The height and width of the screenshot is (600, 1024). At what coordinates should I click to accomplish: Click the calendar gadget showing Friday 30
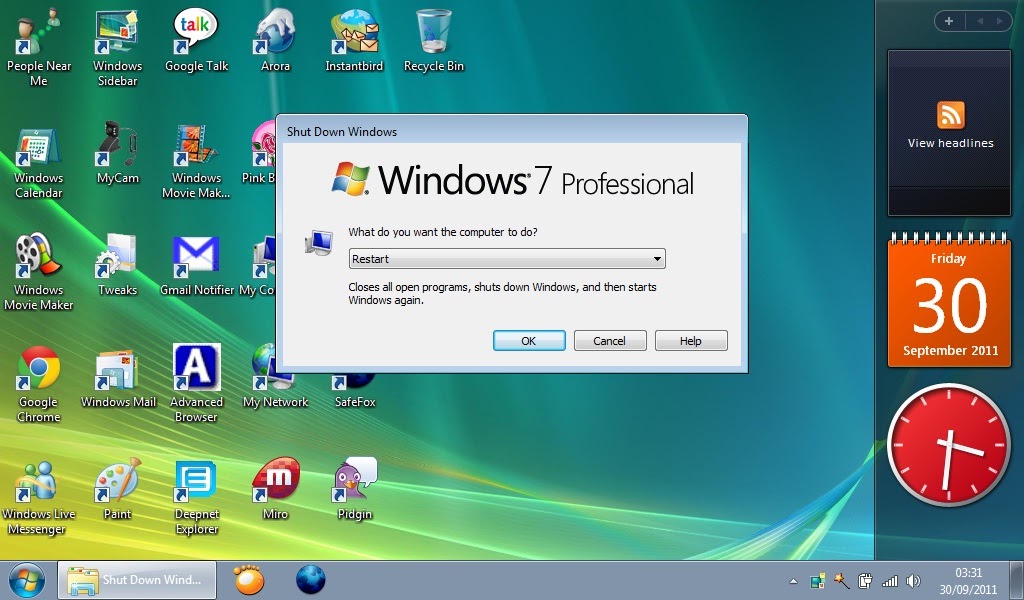click(949, 300)
